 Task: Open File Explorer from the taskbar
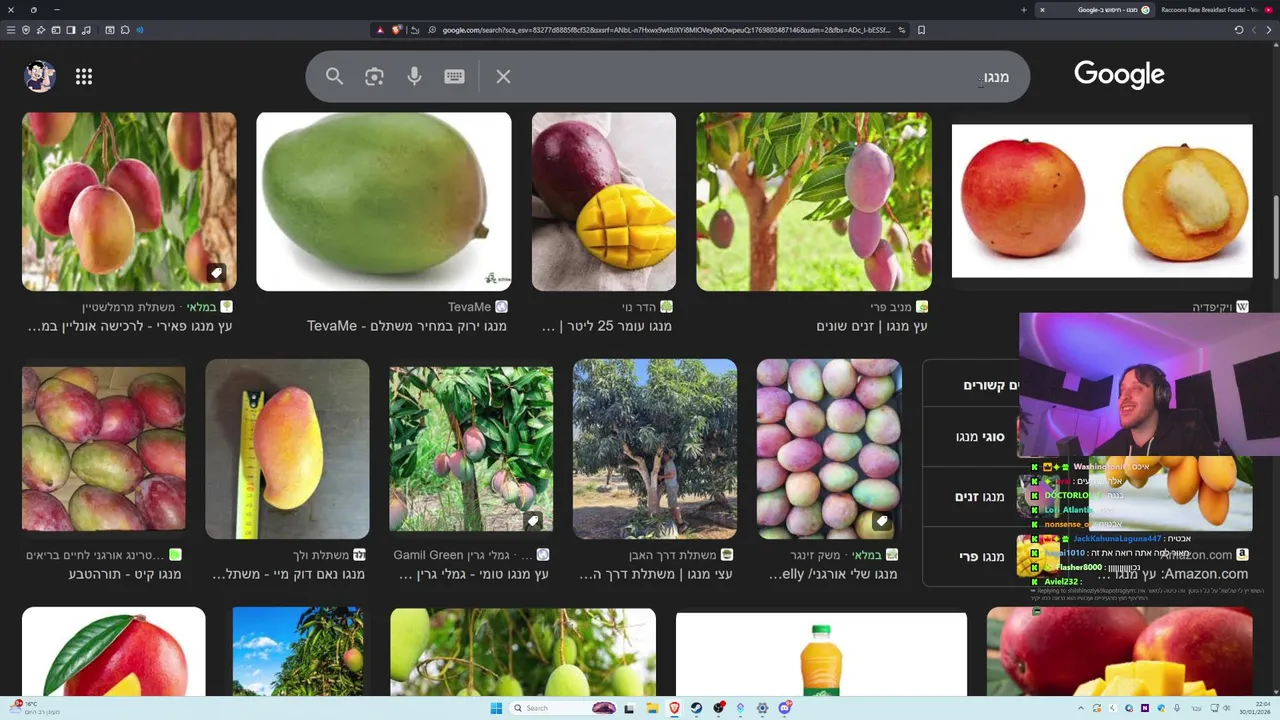pyautogui.click(x=652, y=708)
